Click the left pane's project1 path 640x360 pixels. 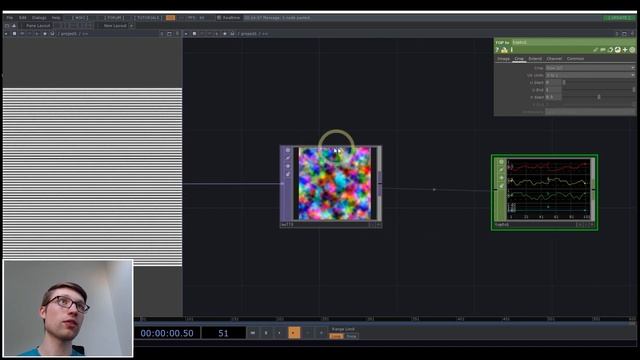pos(69,34)
